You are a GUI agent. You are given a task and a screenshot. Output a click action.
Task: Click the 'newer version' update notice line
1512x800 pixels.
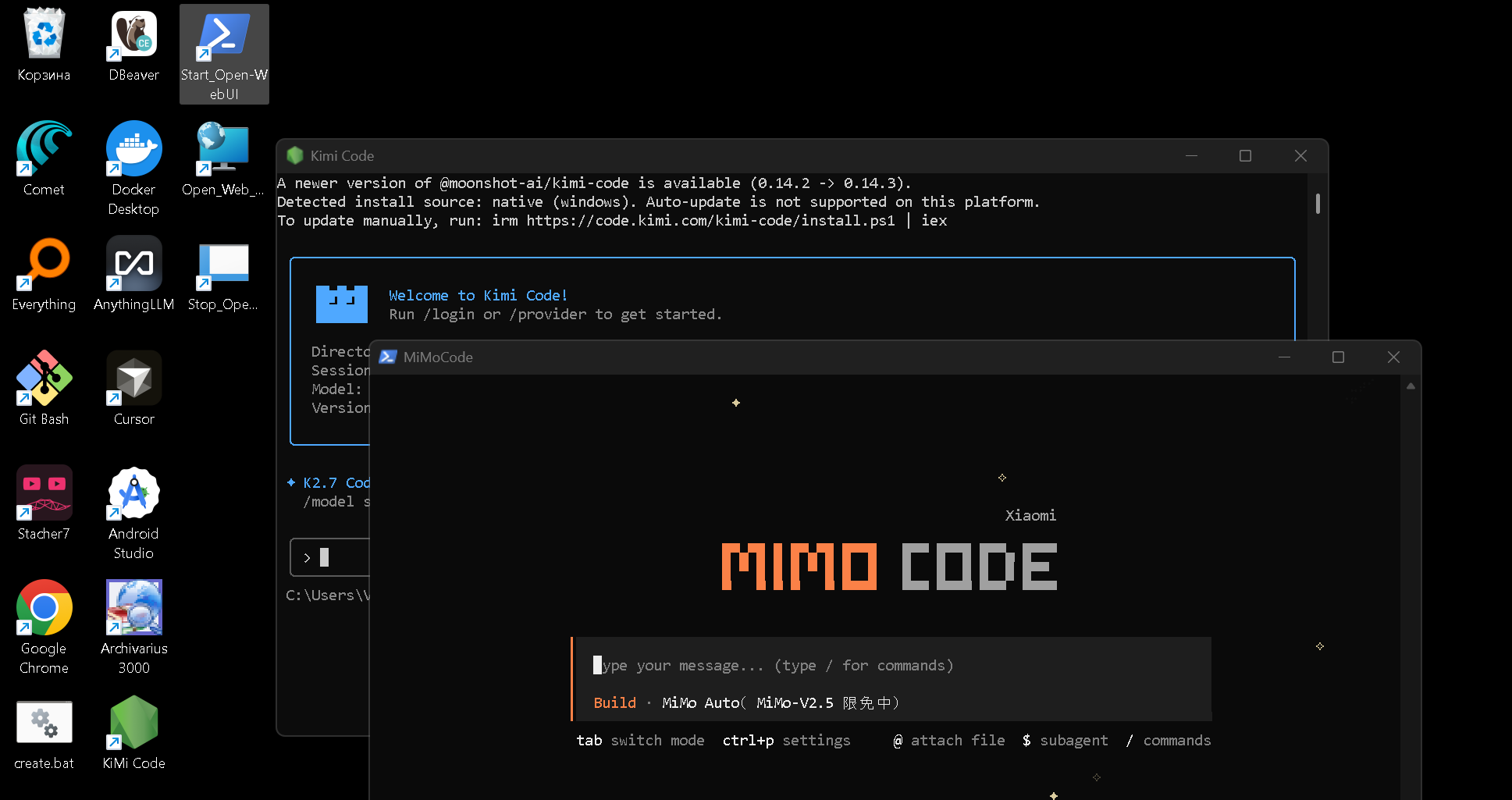coord(594,183)
